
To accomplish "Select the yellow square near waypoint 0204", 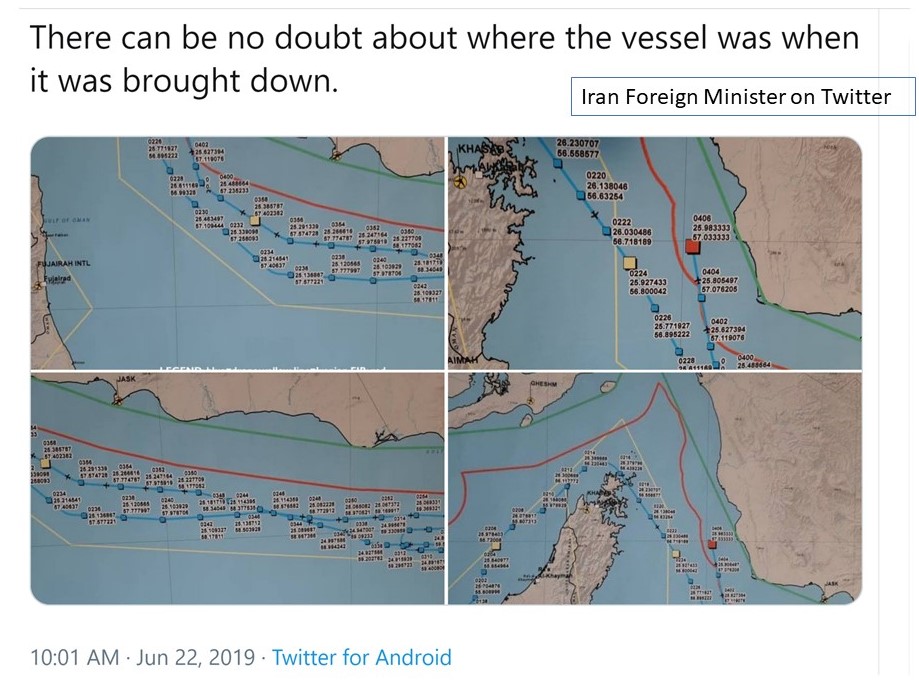I will coord(496,546).
